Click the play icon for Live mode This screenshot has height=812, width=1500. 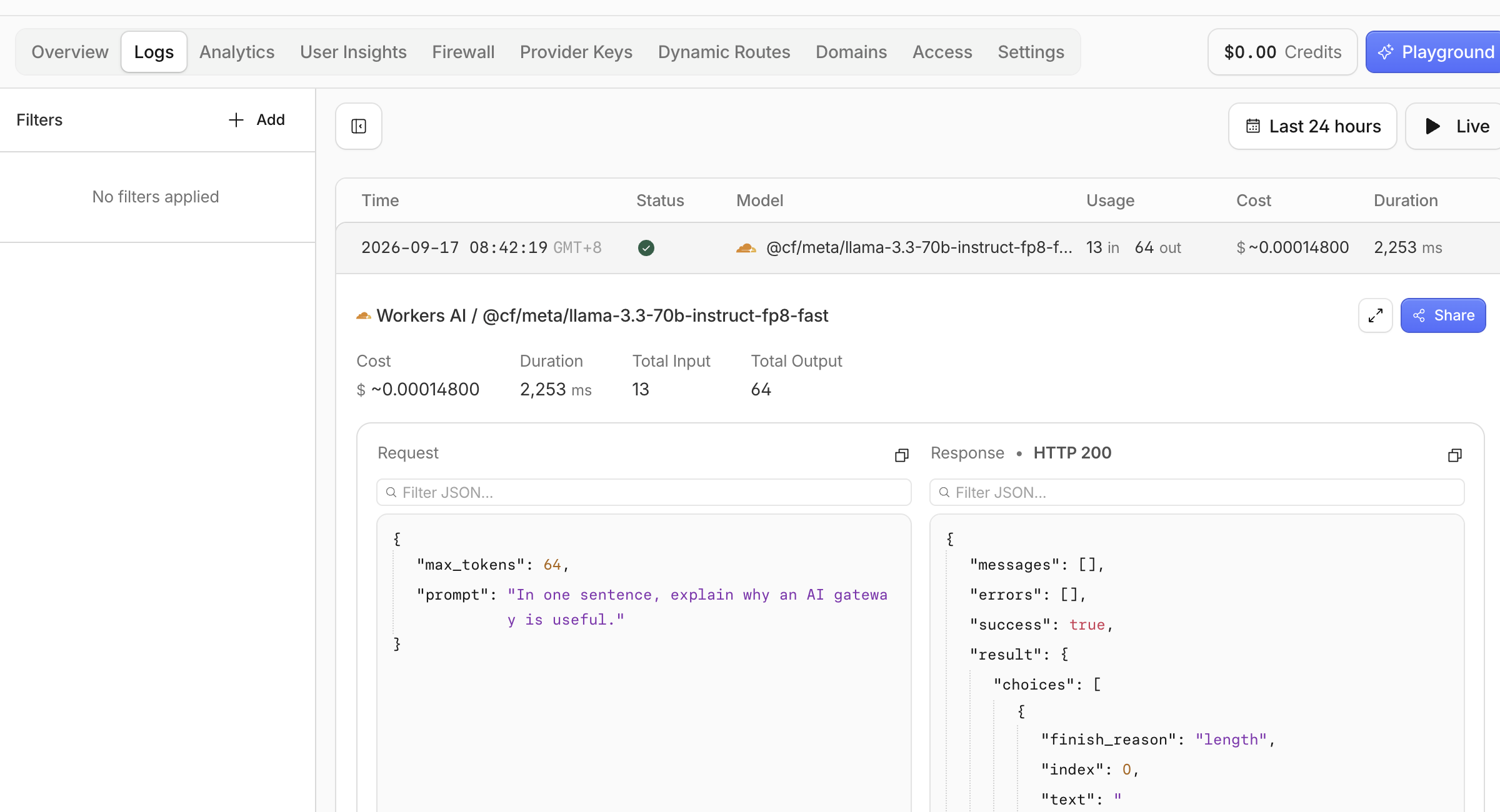tap(1432, 126)
